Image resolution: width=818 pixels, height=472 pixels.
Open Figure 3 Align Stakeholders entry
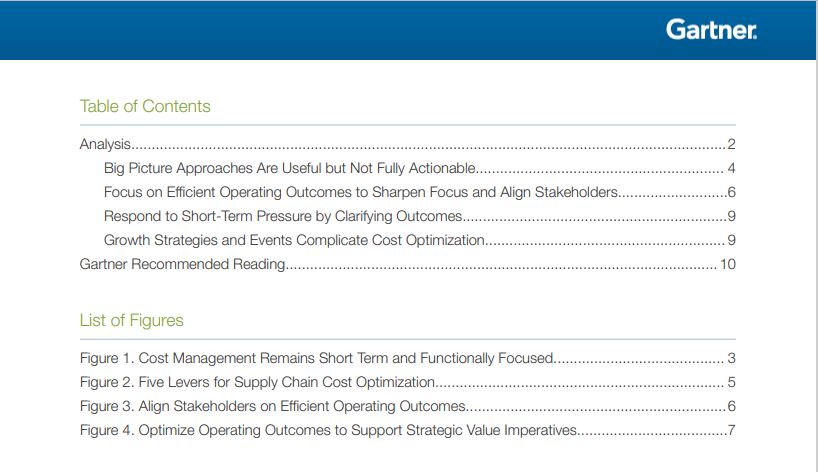(x=407, y=406)
